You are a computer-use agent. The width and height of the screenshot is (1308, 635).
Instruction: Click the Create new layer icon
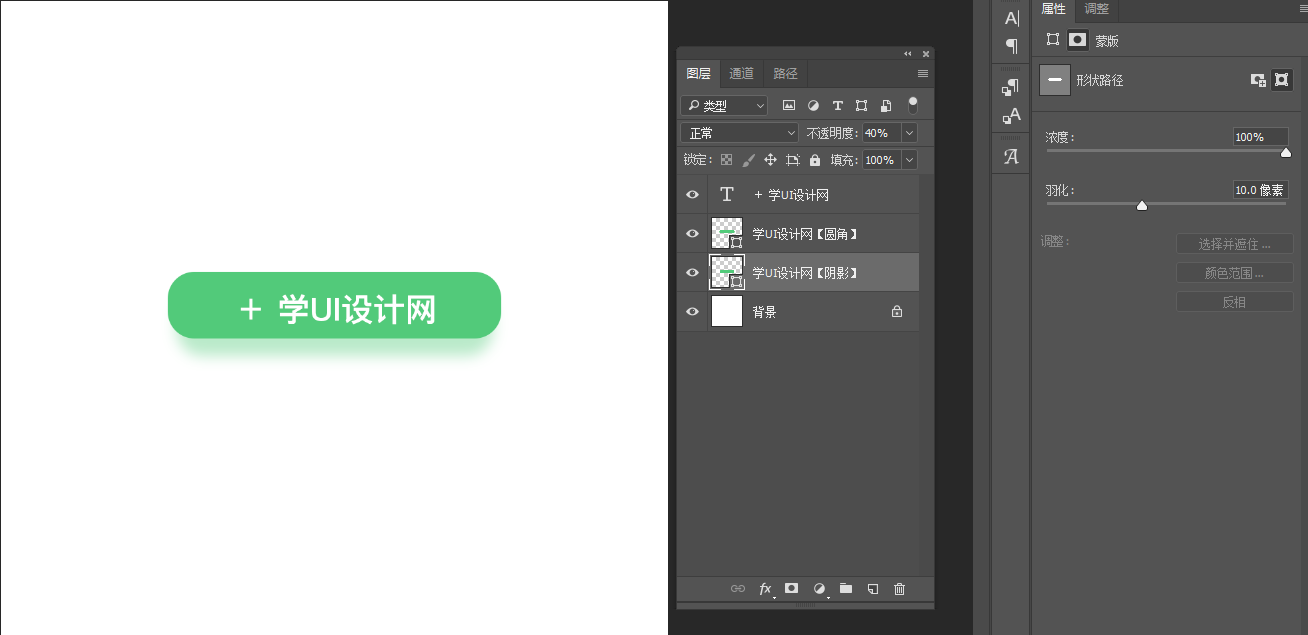[872, 589]
